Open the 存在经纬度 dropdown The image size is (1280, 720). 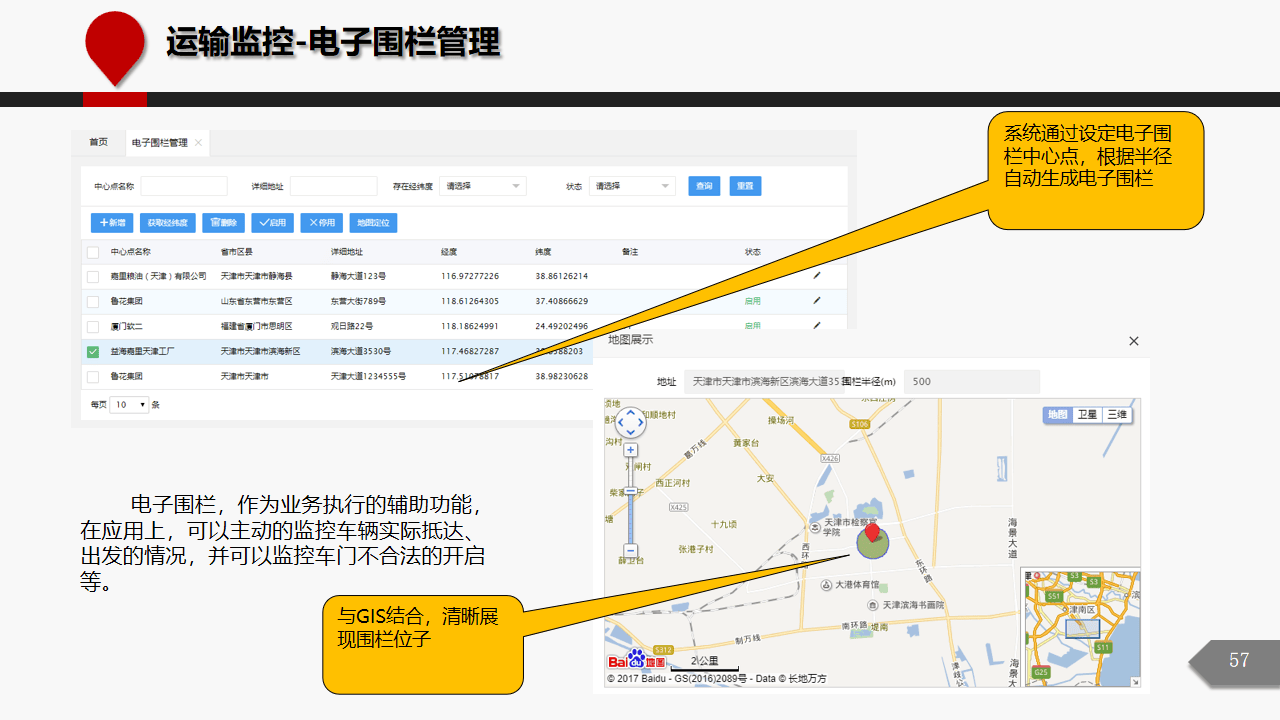coord(483,186)
